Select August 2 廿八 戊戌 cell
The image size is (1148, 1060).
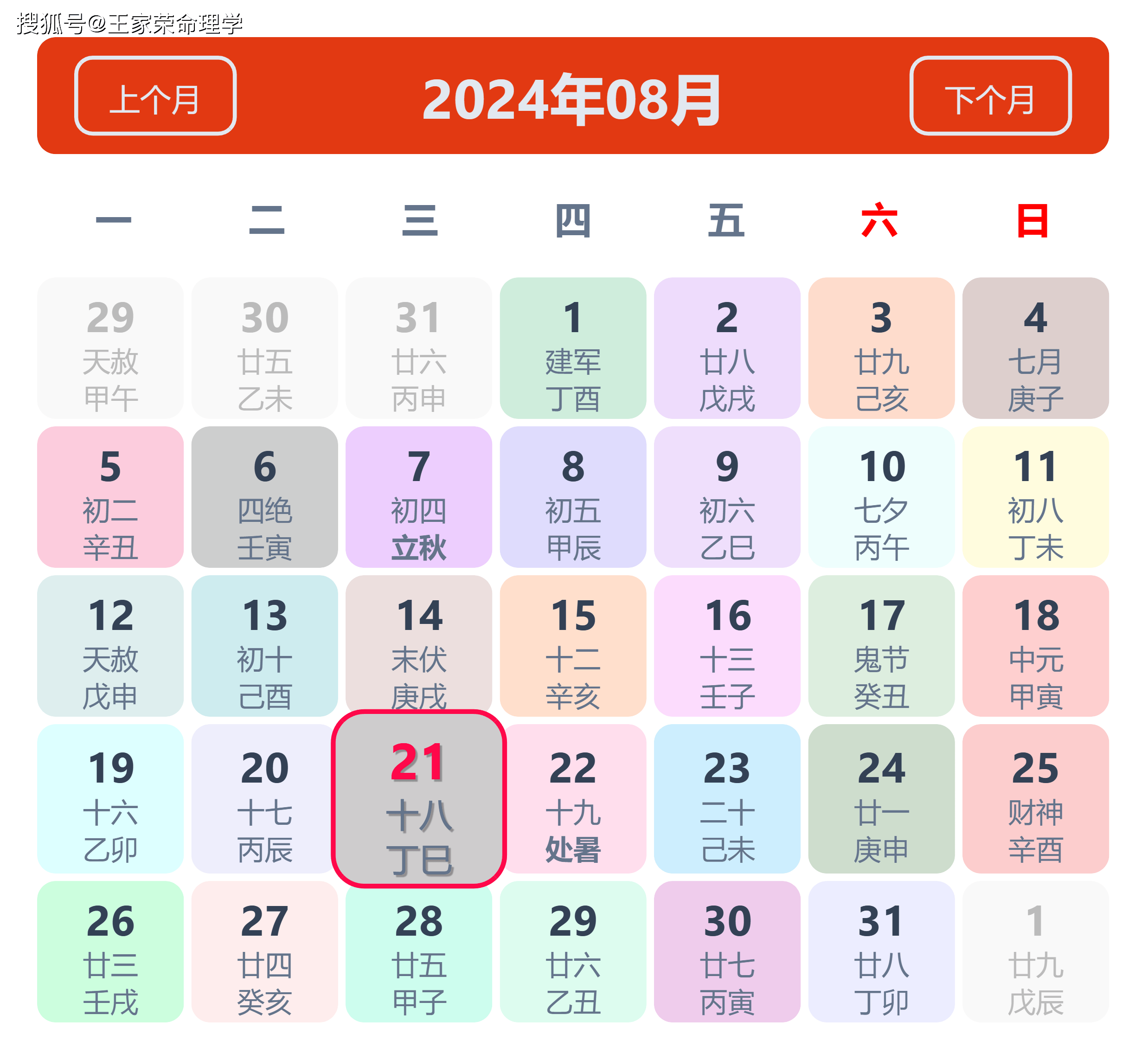[727, 348]
